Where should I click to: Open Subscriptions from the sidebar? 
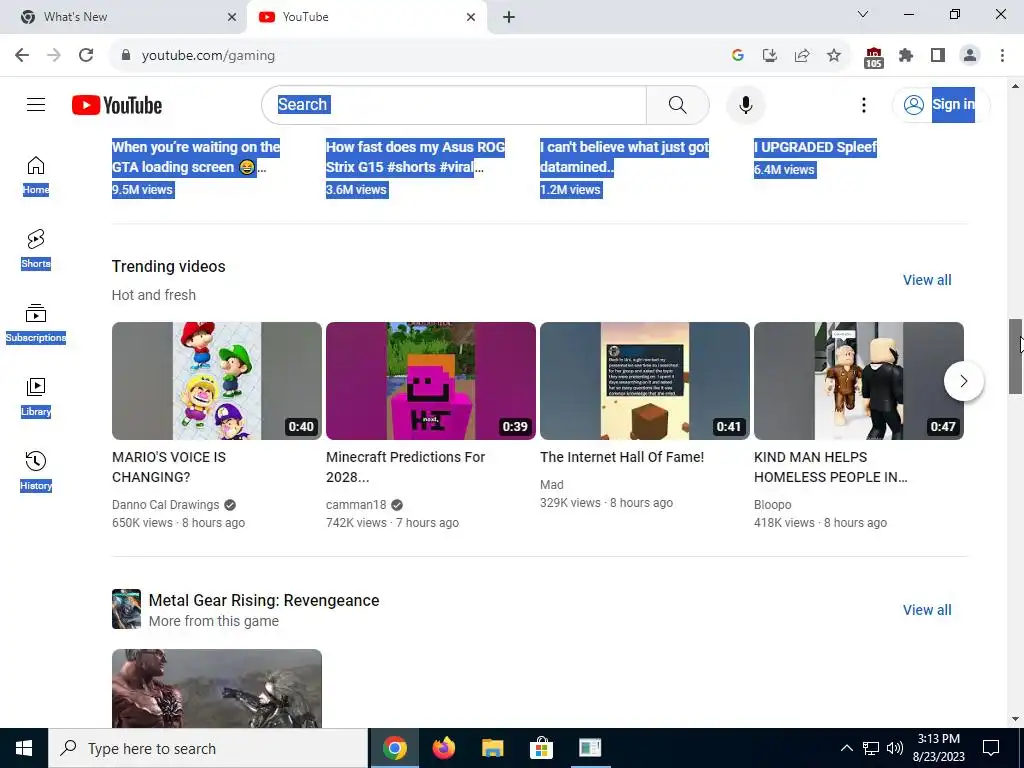(36, 323)
